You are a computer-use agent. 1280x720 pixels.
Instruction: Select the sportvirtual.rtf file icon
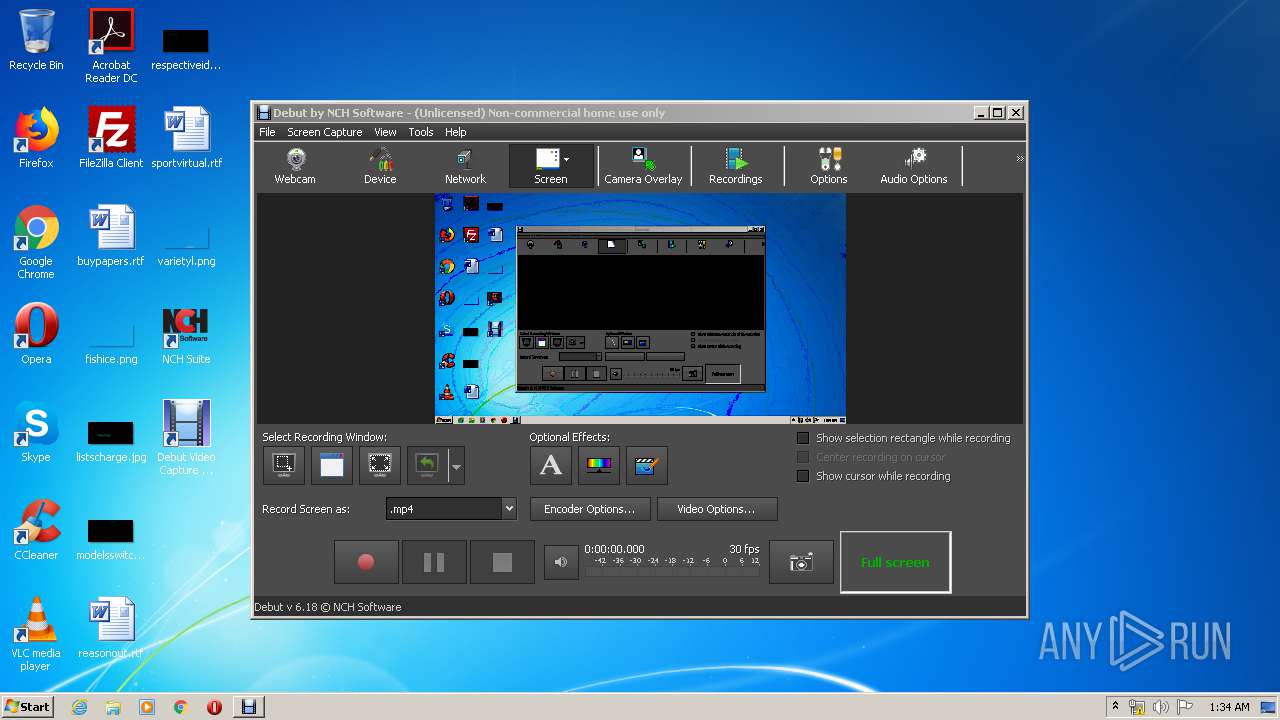point(186,138)
